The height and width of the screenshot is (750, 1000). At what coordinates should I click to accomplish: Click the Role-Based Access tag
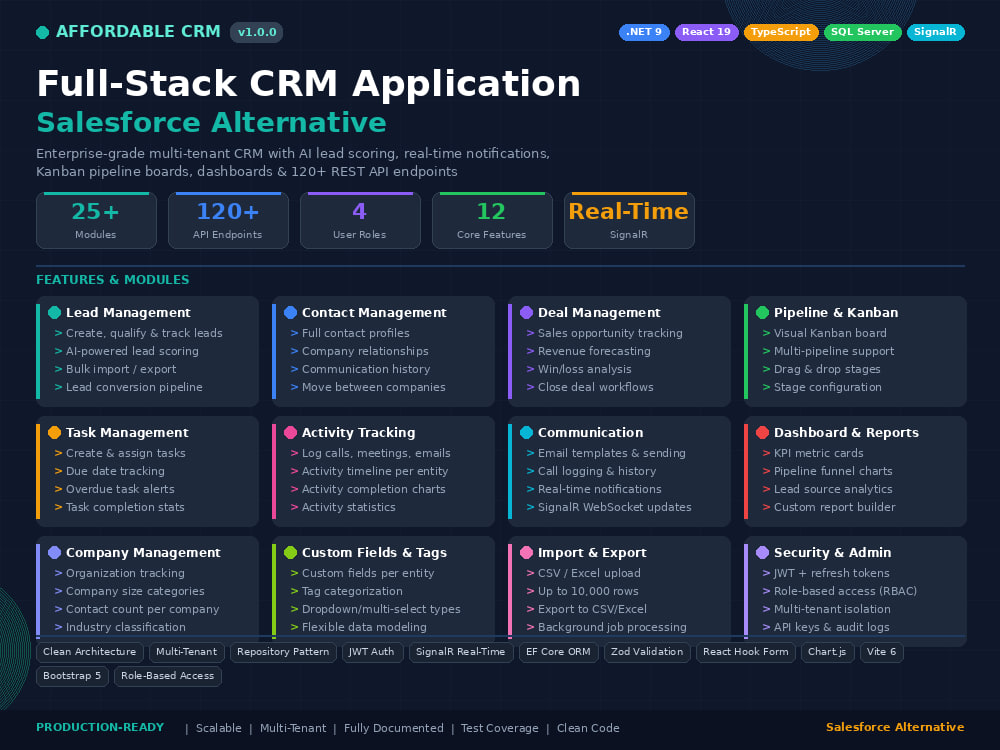point(168,676)
